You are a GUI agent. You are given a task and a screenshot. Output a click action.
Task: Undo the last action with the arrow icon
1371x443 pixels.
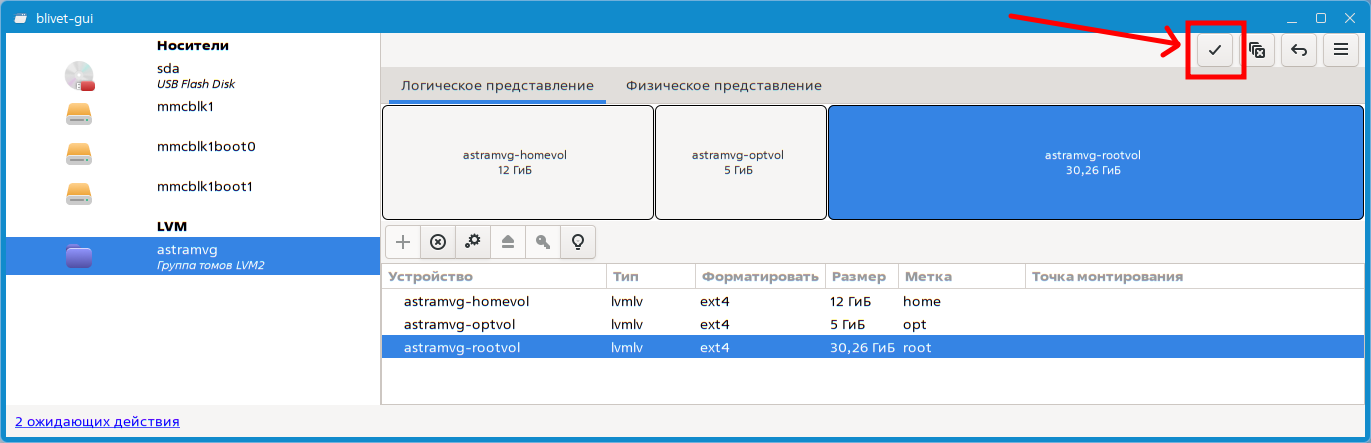coord(1299,50)
